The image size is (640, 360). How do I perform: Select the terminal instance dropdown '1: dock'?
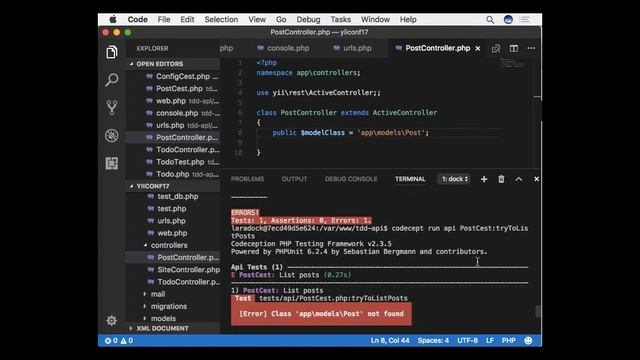pos(454,179)
